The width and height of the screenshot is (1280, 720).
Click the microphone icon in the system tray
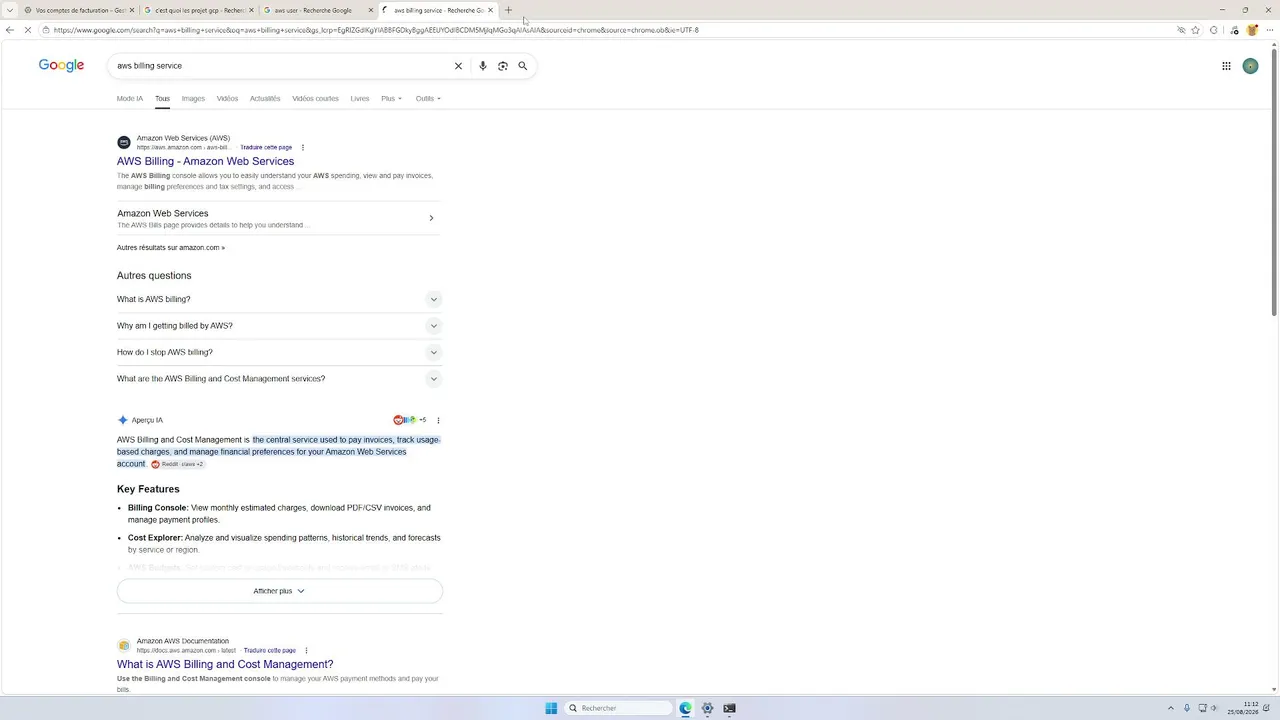[x=1187, y=708]
